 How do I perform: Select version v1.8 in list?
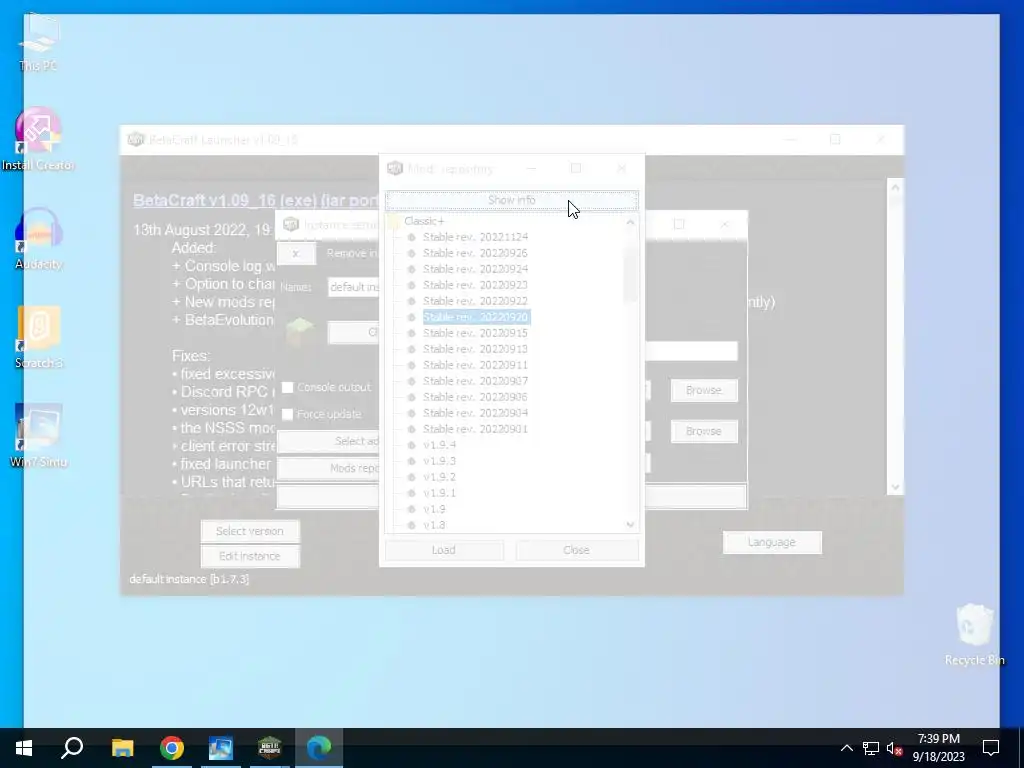(434, 525)
